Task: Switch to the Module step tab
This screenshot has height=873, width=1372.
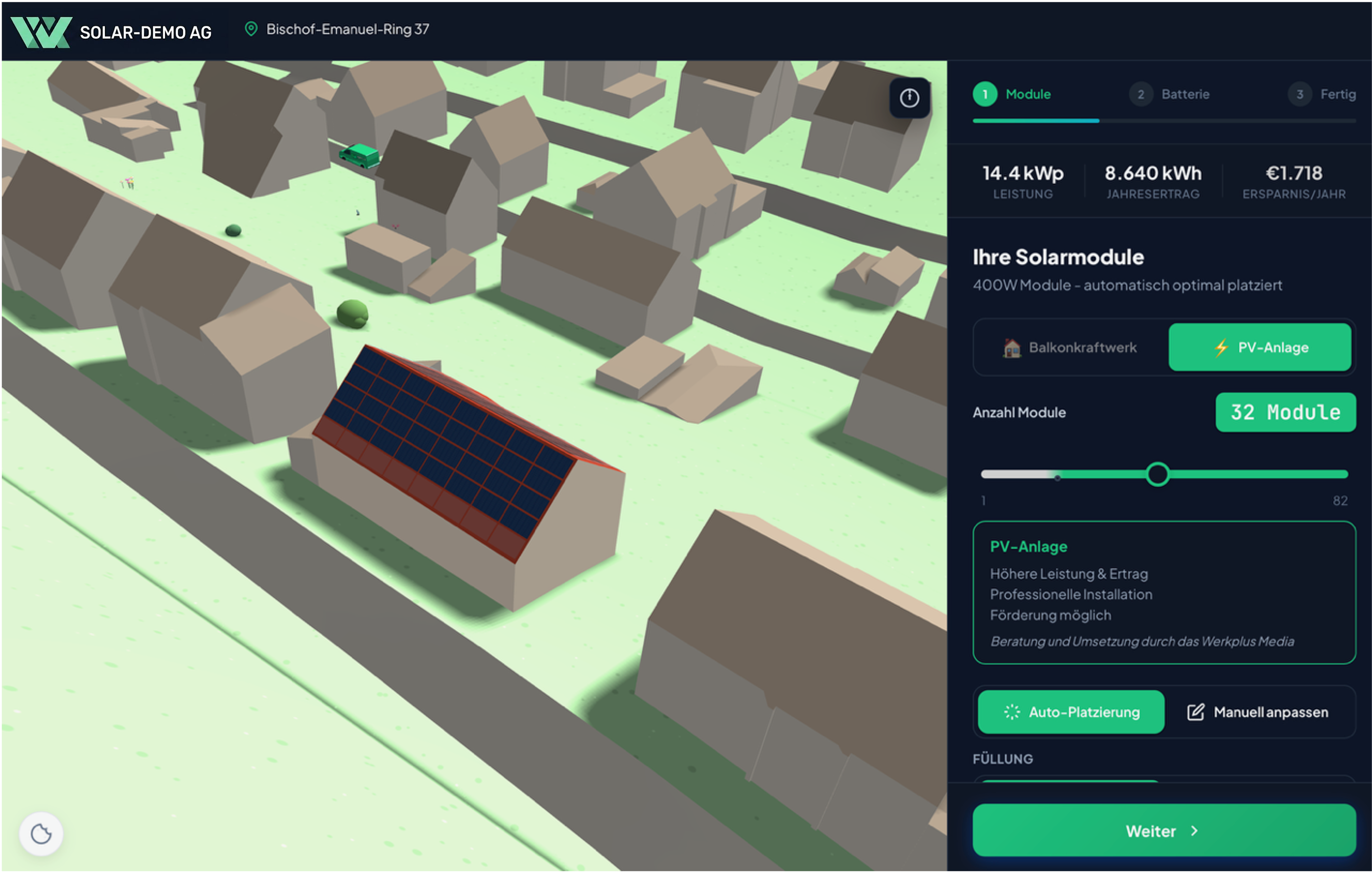Action: pyautogui.click(x=1012, y=95)
